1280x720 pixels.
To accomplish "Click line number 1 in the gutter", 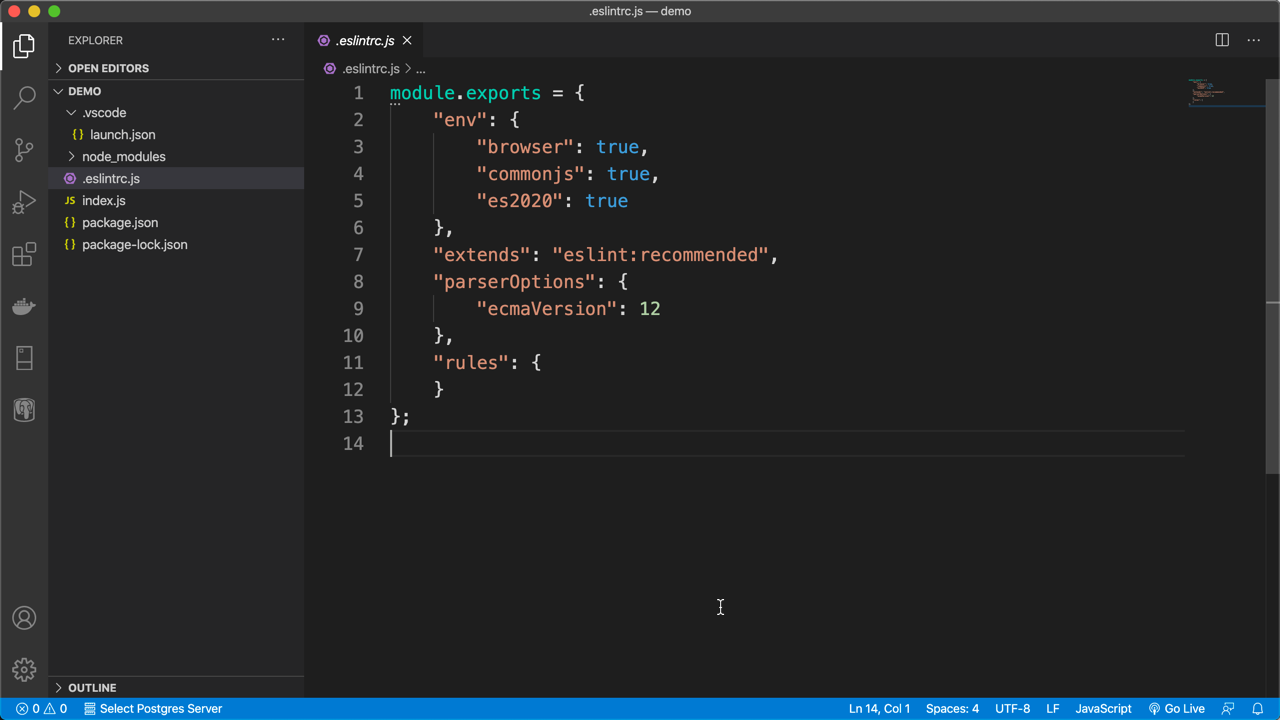I will tap(358, 93).
